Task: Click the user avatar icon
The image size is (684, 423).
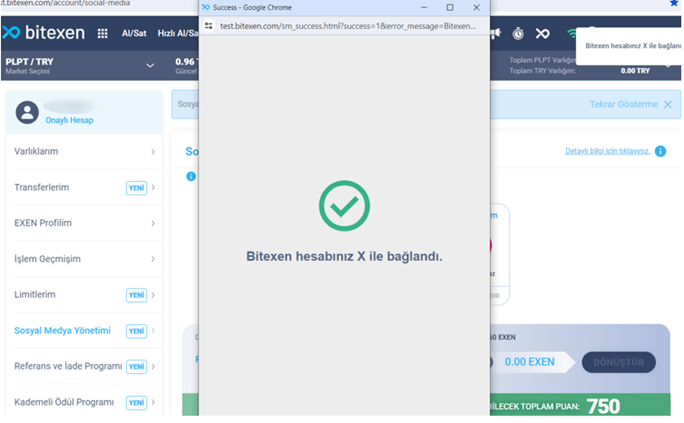Action: tap(27, 113)
